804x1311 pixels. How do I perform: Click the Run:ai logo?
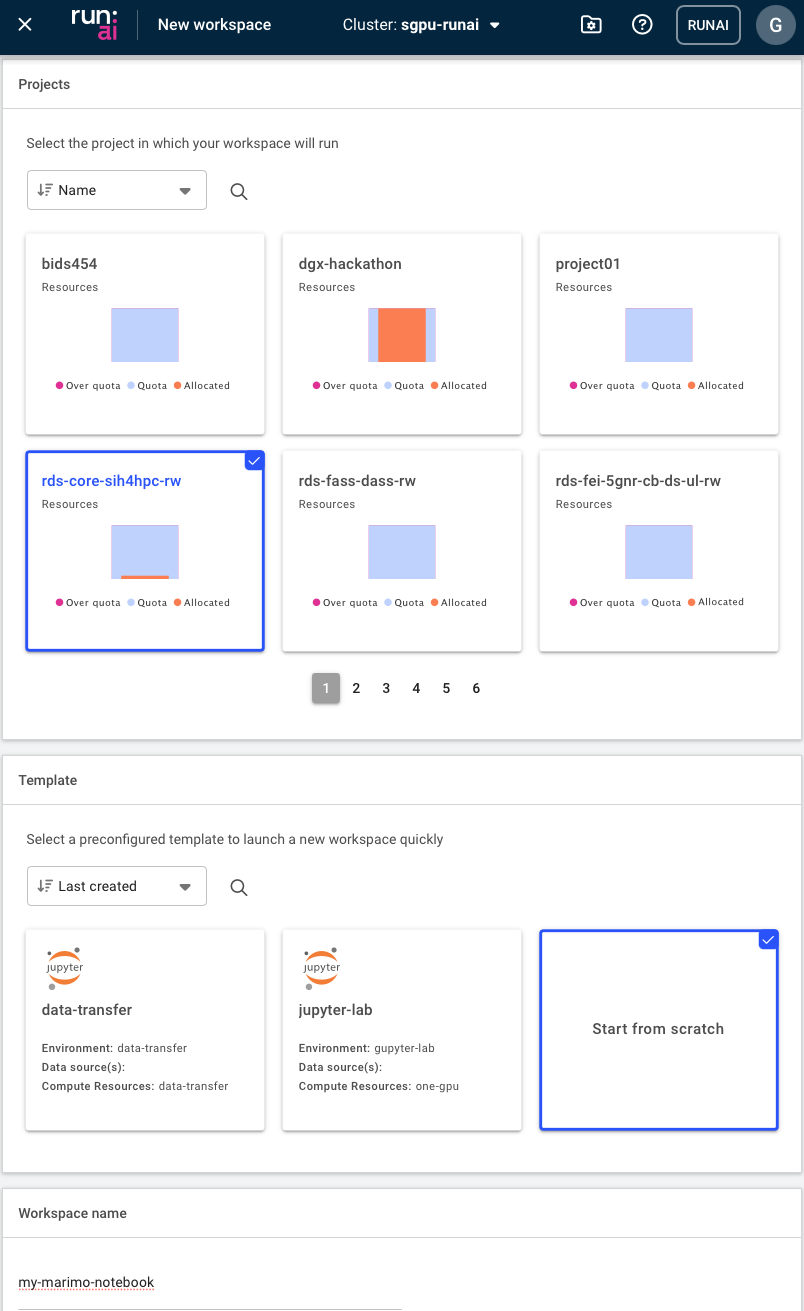click(95, 24)
